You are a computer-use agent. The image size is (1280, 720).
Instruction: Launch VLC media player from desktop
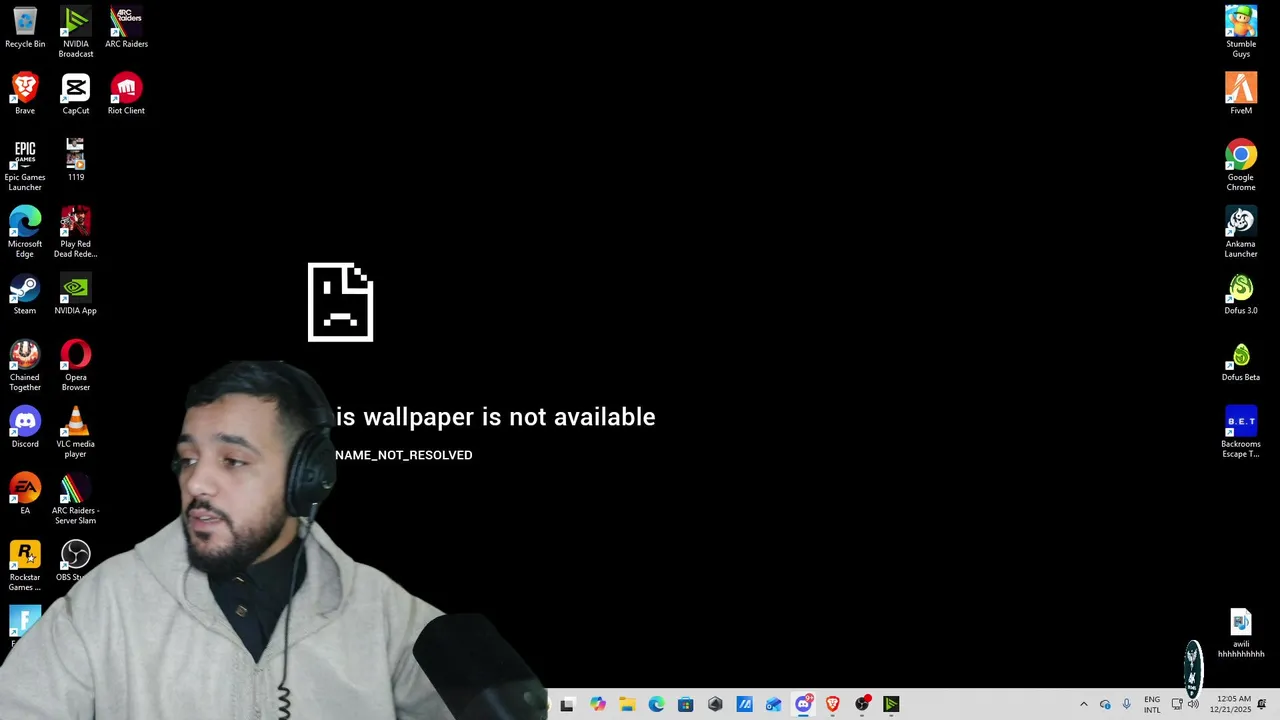tap(76, 432)
